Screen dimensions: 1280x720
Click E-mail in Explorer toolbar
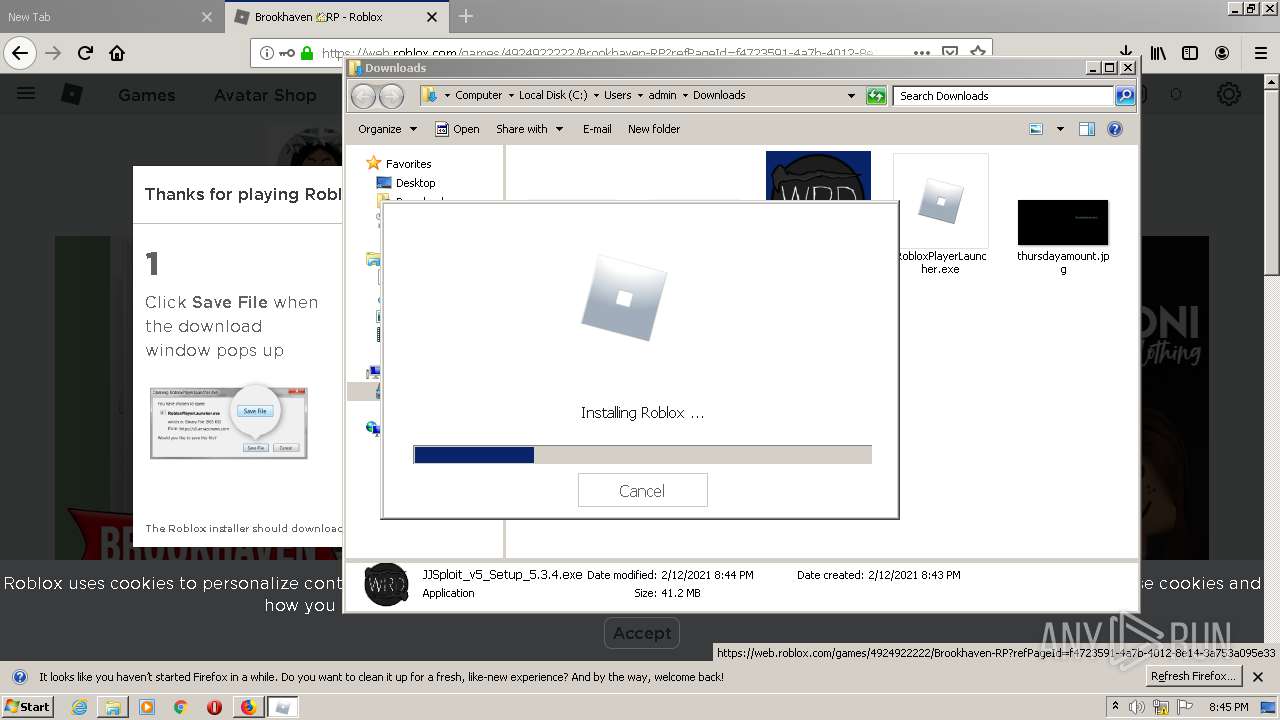click(597, 129)
